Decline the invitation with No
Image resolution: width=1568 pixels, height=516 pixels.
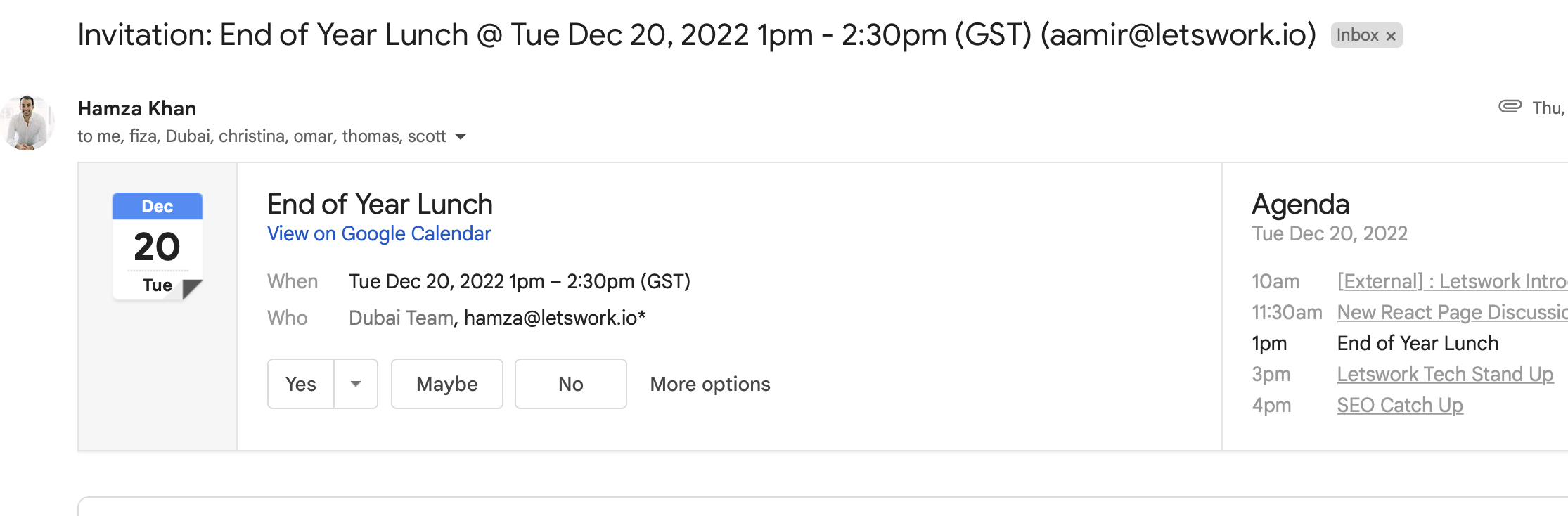coord(571,384)
